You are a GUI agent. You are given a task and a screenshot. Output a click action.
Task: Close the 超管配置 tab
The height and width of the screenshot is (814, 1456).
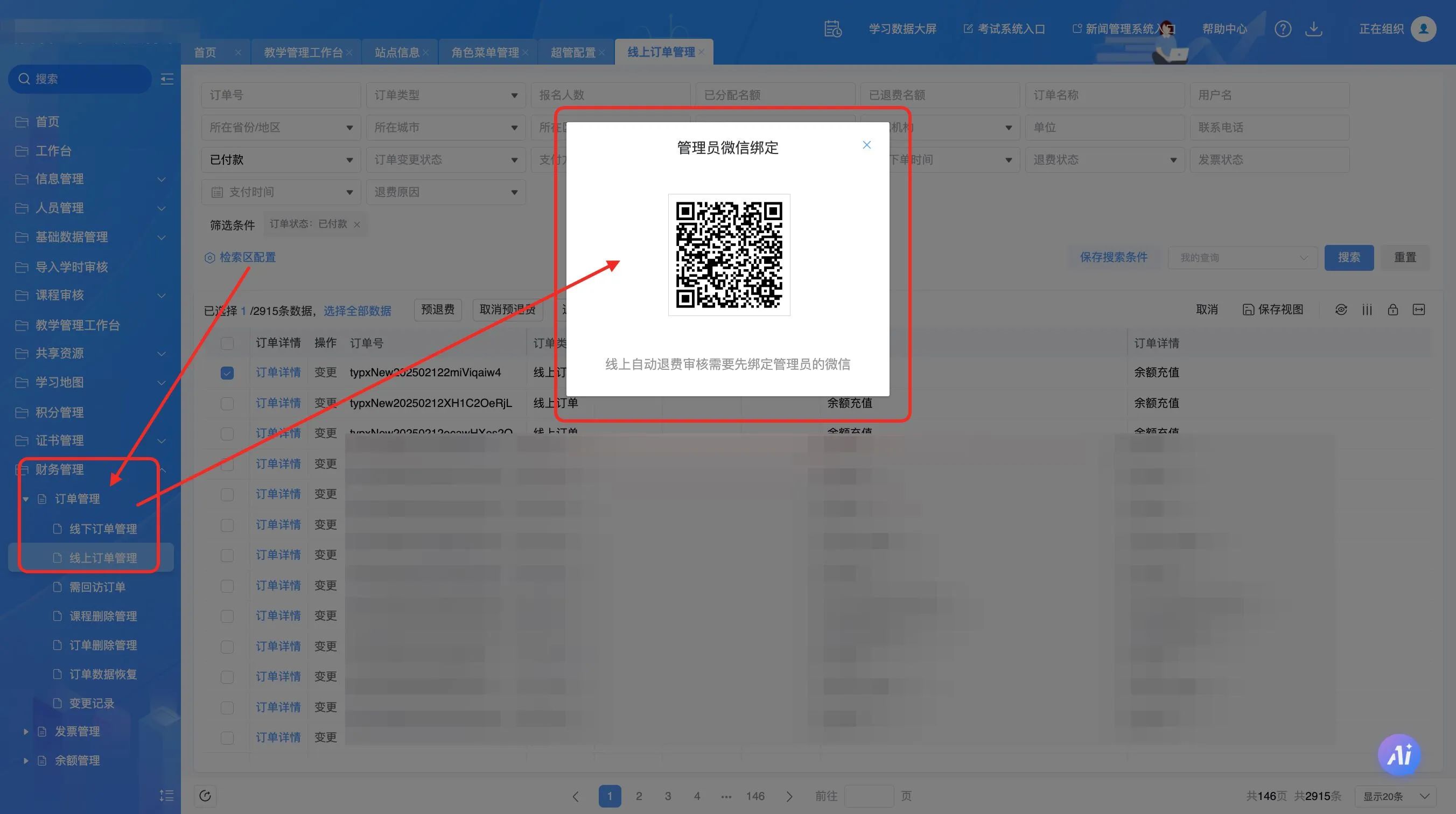(602, 53)
